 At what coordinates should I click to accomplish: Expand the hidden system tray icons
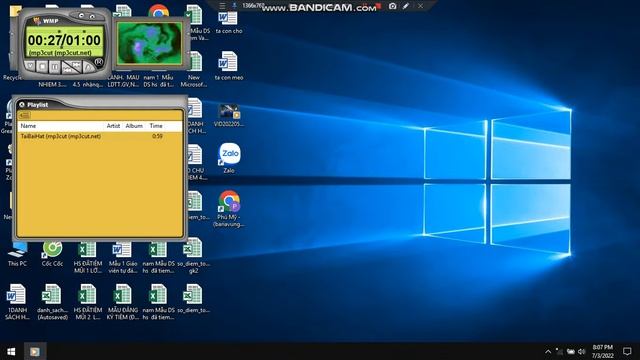tap(548, 351)
